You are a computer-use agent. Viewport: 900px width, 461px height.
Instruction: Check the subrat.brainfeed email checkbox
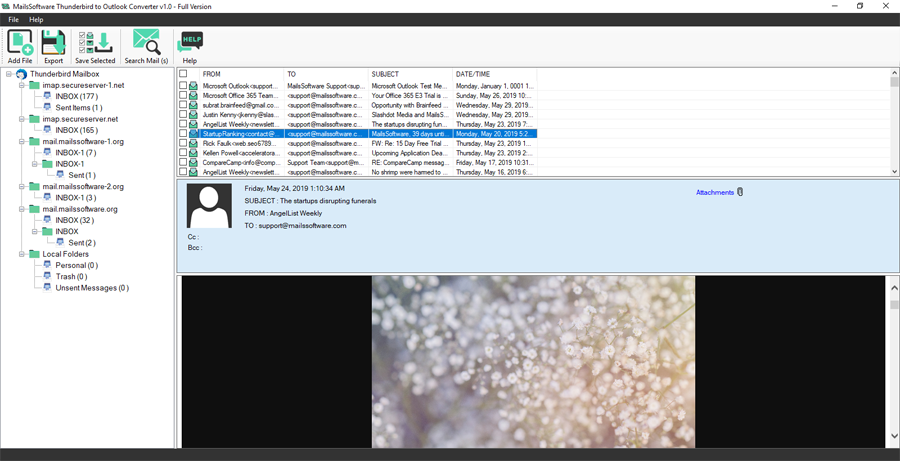point(183,105)
